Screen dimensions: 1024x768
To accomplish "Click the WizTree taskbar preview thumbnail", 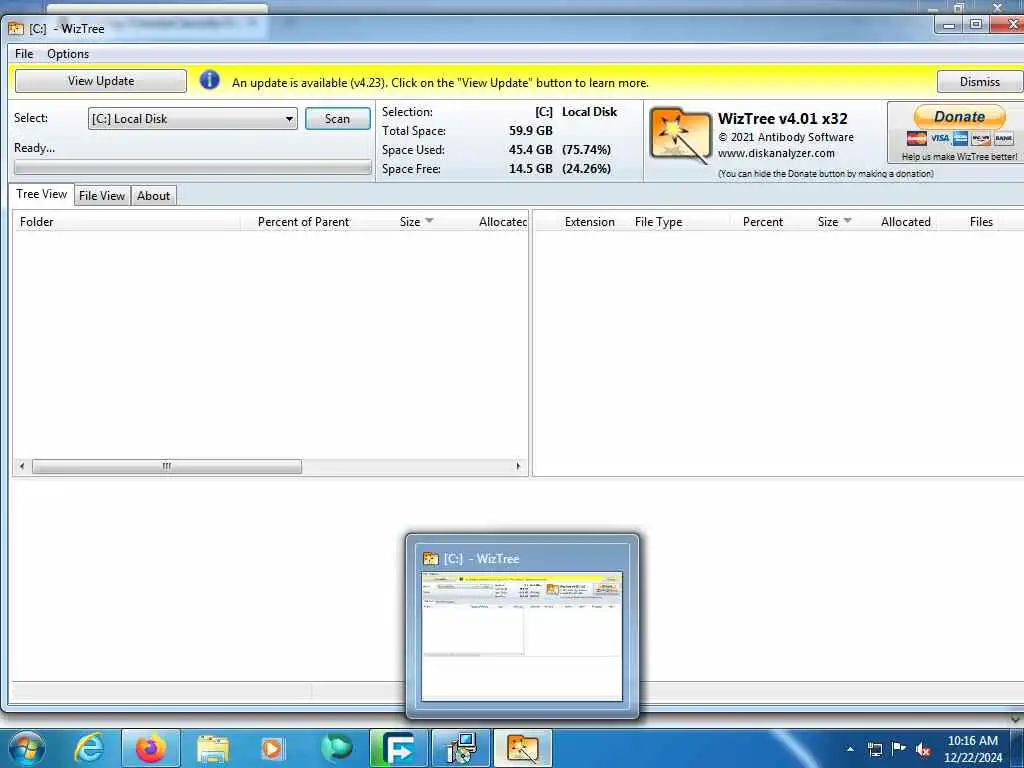I will 522,636.
